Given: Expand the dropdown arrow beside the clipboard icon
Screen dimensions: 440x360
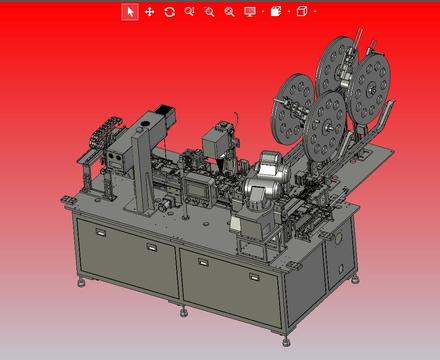Looking at the screenshot, I should point(289,12).
